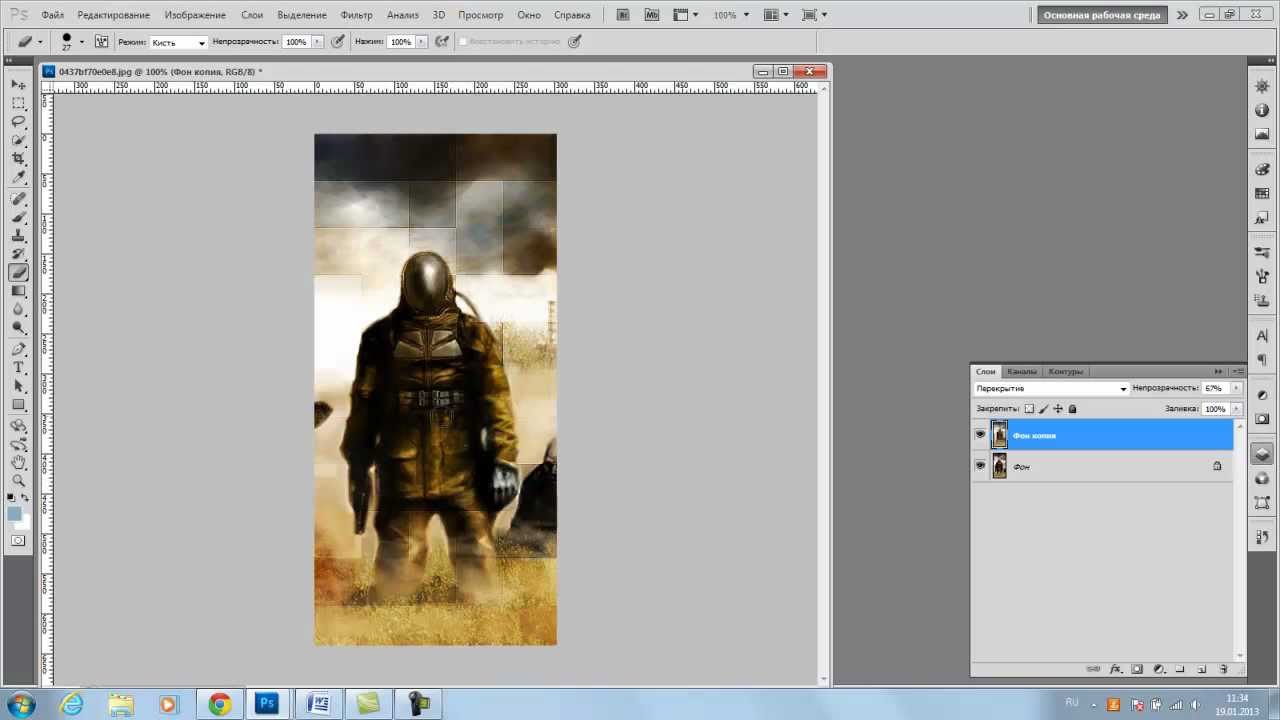Add a layer style via fx button
Viewport: 1280px width, 720px height.
pos(1116,669)
